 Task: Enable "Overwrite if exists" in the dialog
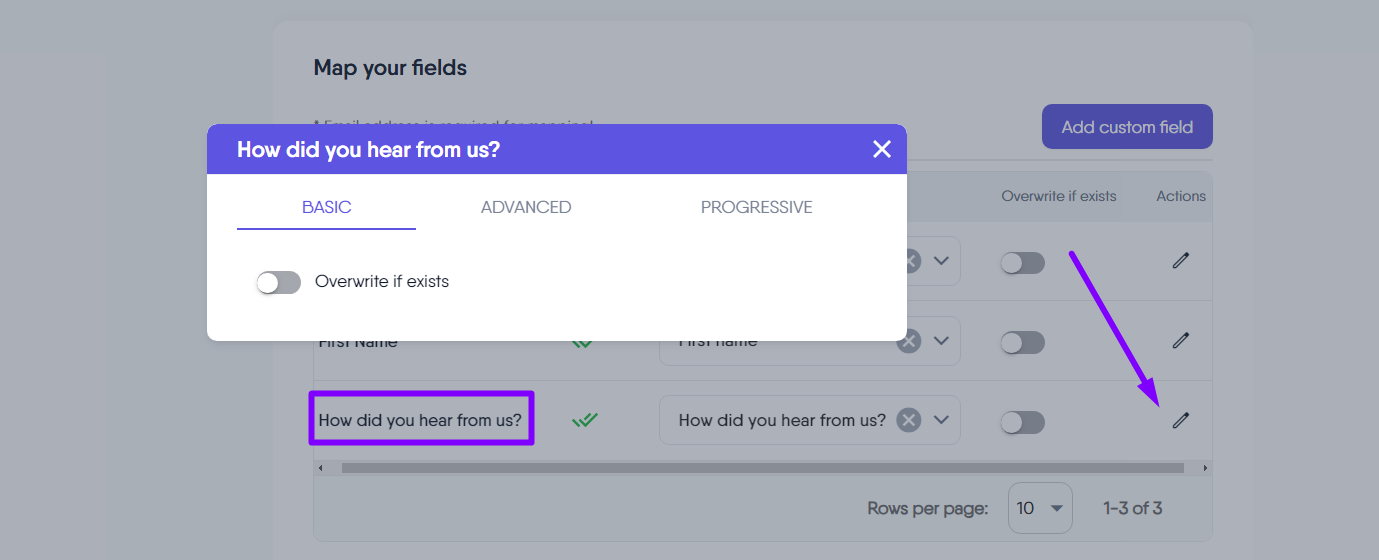click(279, 283)
